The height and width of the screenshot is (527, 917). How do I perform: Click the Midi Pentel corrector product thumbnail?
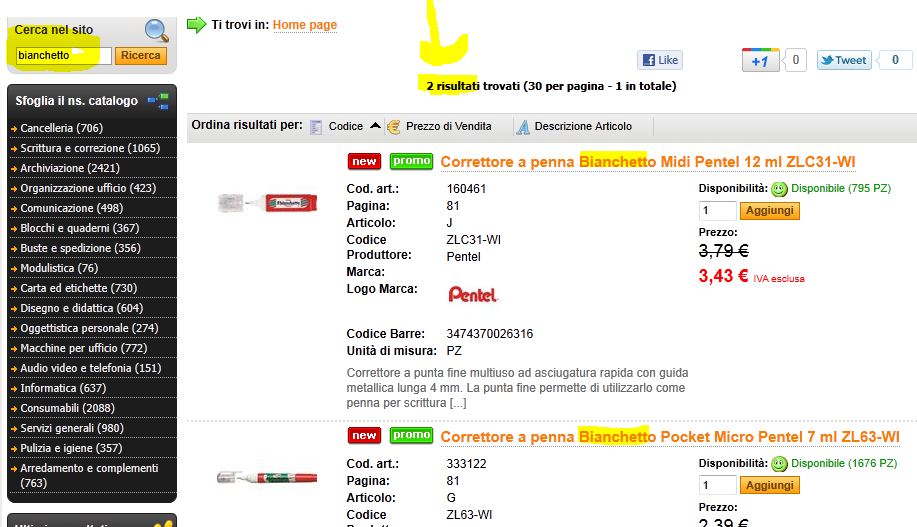pyautogui.click(x=267, y=203)
